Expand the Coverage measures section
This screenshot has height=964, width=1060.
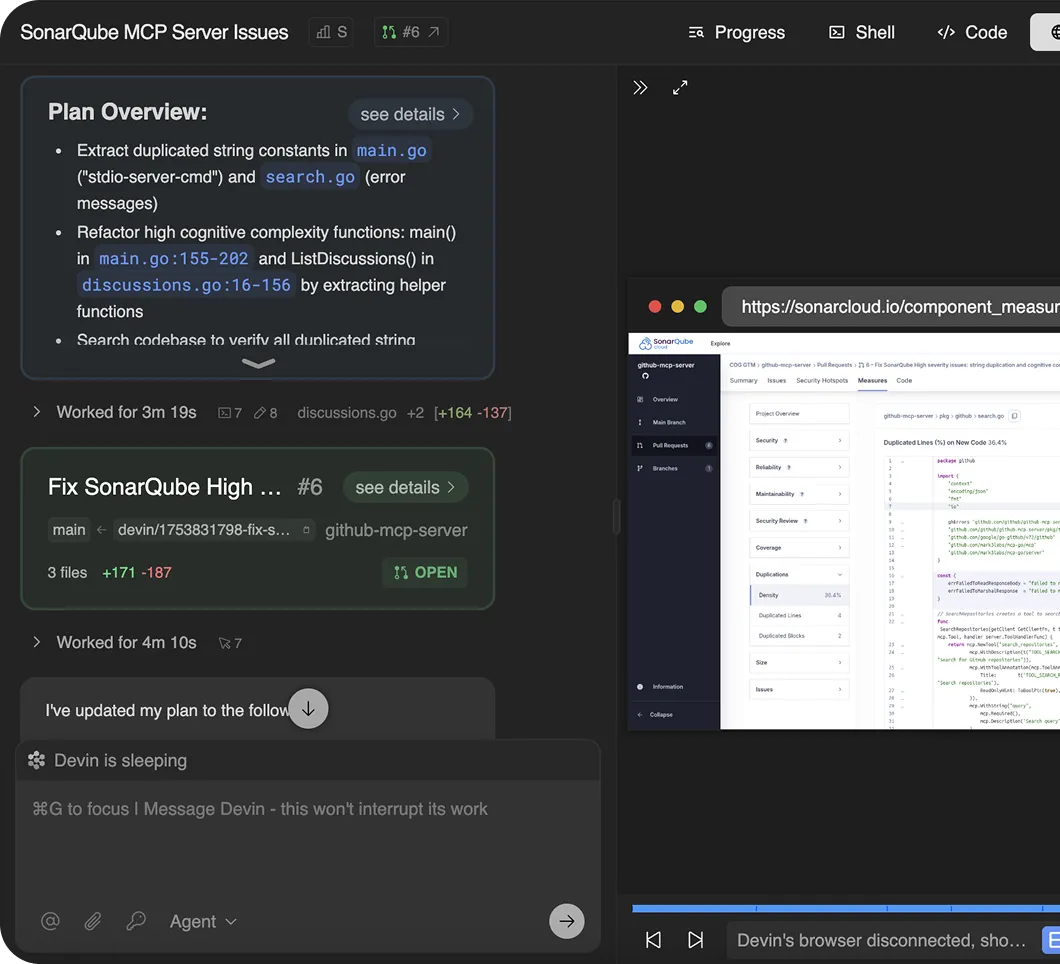[x=799, y=548]
